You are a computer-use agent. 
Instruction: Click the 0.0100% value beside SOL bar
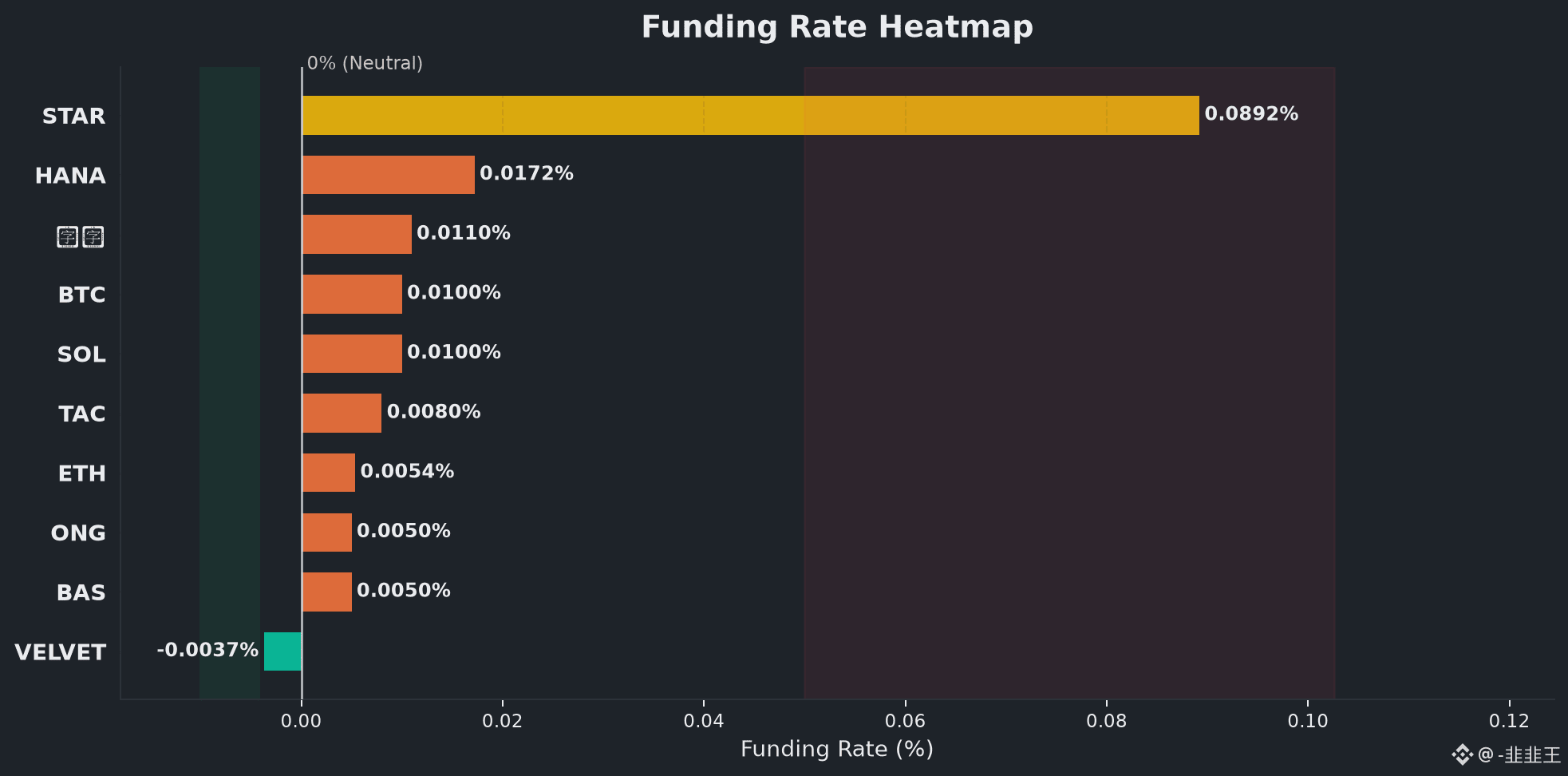pyautogui.click(x=454, y=352)
